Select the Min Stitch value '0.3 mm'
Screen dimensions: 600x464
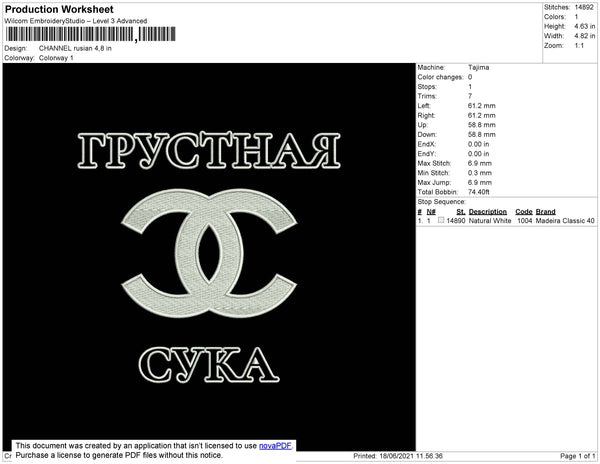pos(480,173)
